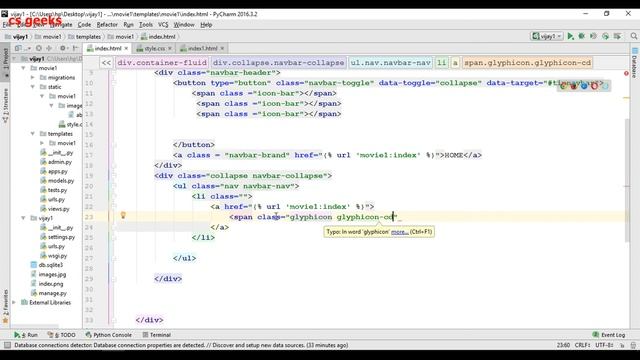Open in Firefox from floating browser icons
640x360 pixels.
point(573,86)
